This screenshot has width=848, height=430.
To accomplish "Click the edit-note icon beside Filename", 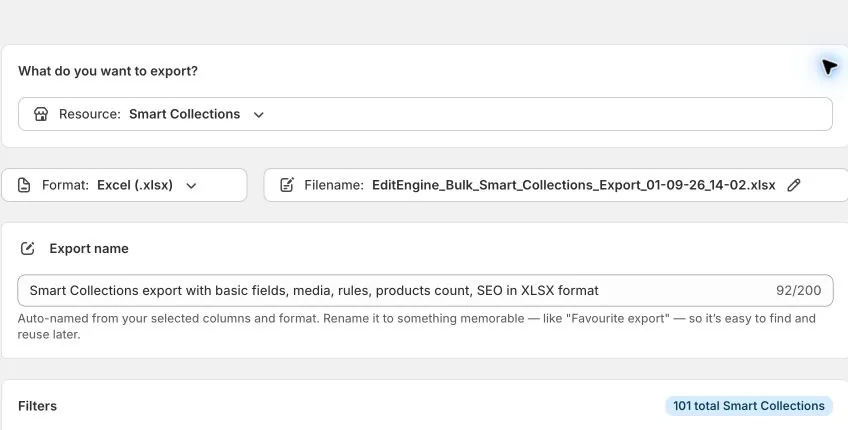I will click(x=287, y=185).
